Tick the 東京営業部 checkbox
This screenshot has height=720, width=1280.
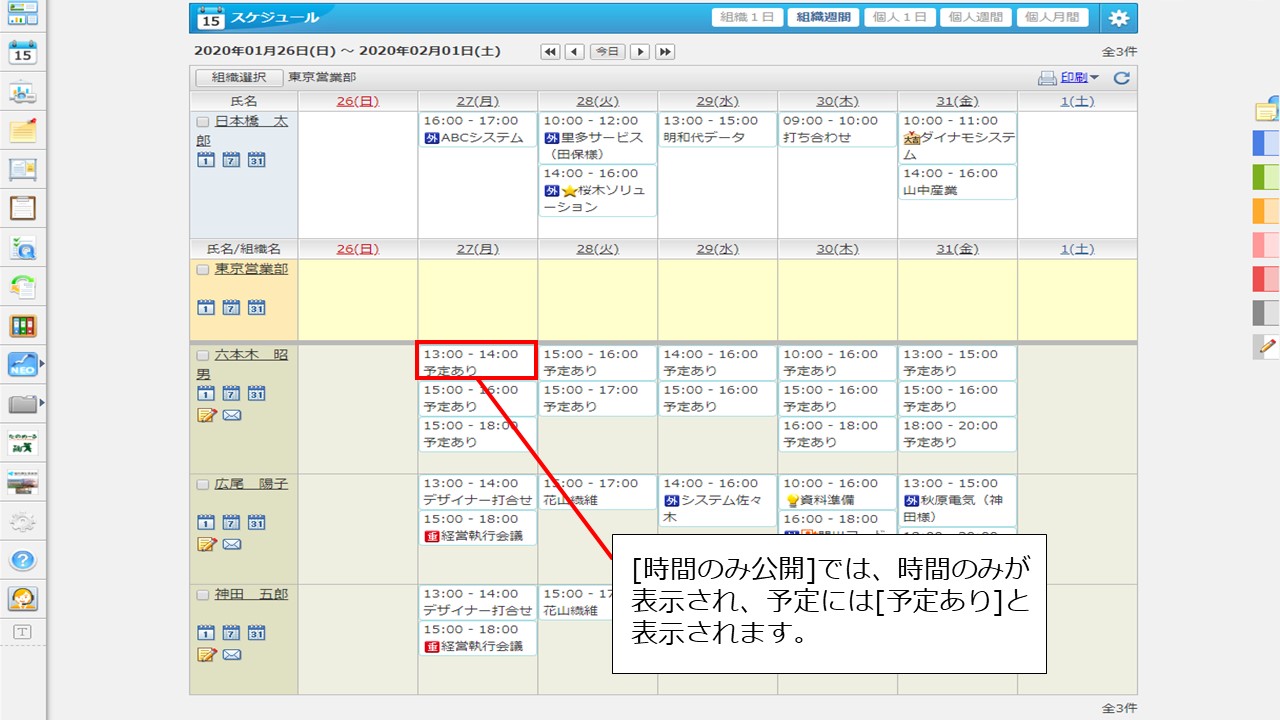click(203, 269)
